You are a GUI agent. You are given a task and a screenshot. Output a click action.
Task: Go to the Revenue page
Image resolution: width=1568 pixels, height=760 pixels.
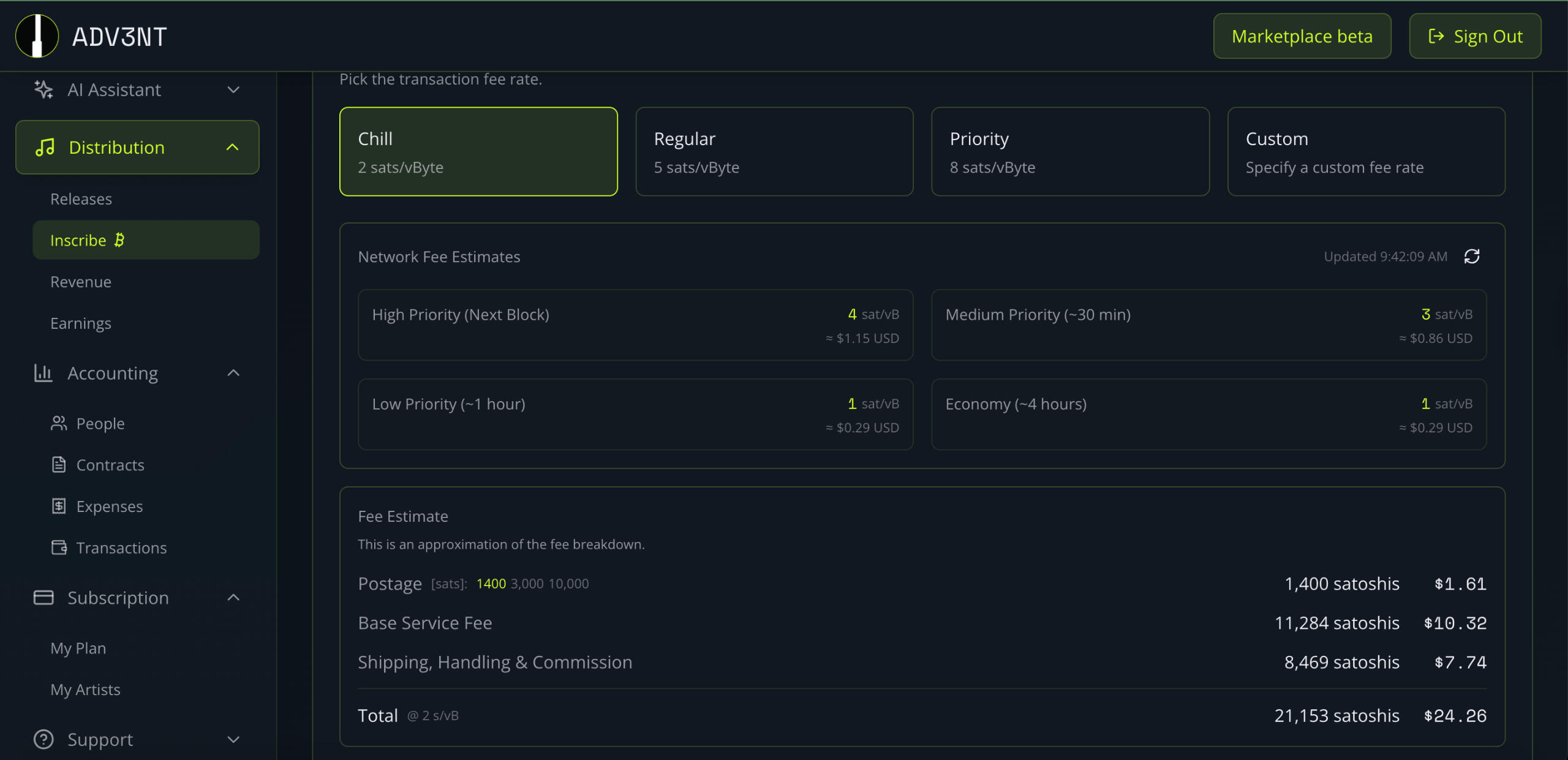tap(81, 282)
